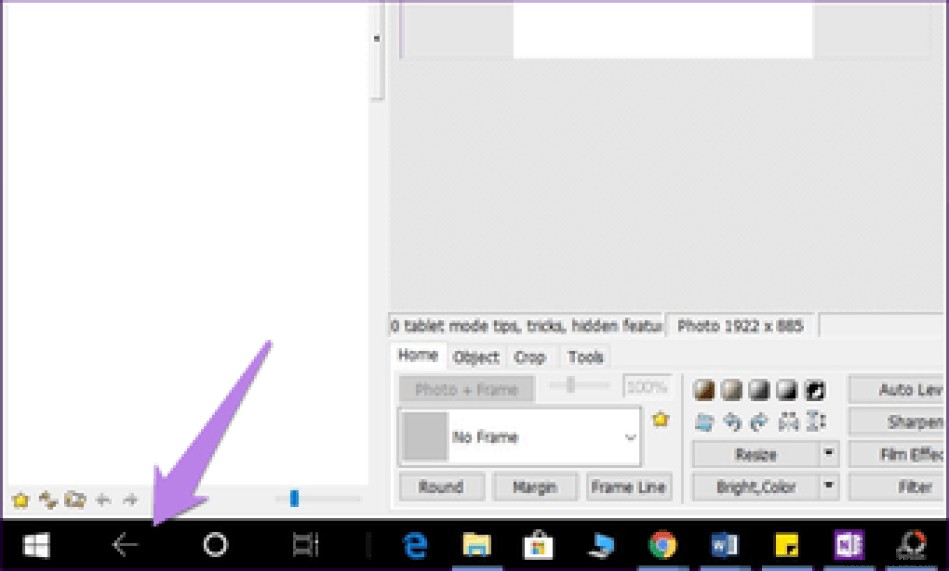Flip the photo horizontally
The height and width of the screenshot is (571, 949).
point(788,421)
